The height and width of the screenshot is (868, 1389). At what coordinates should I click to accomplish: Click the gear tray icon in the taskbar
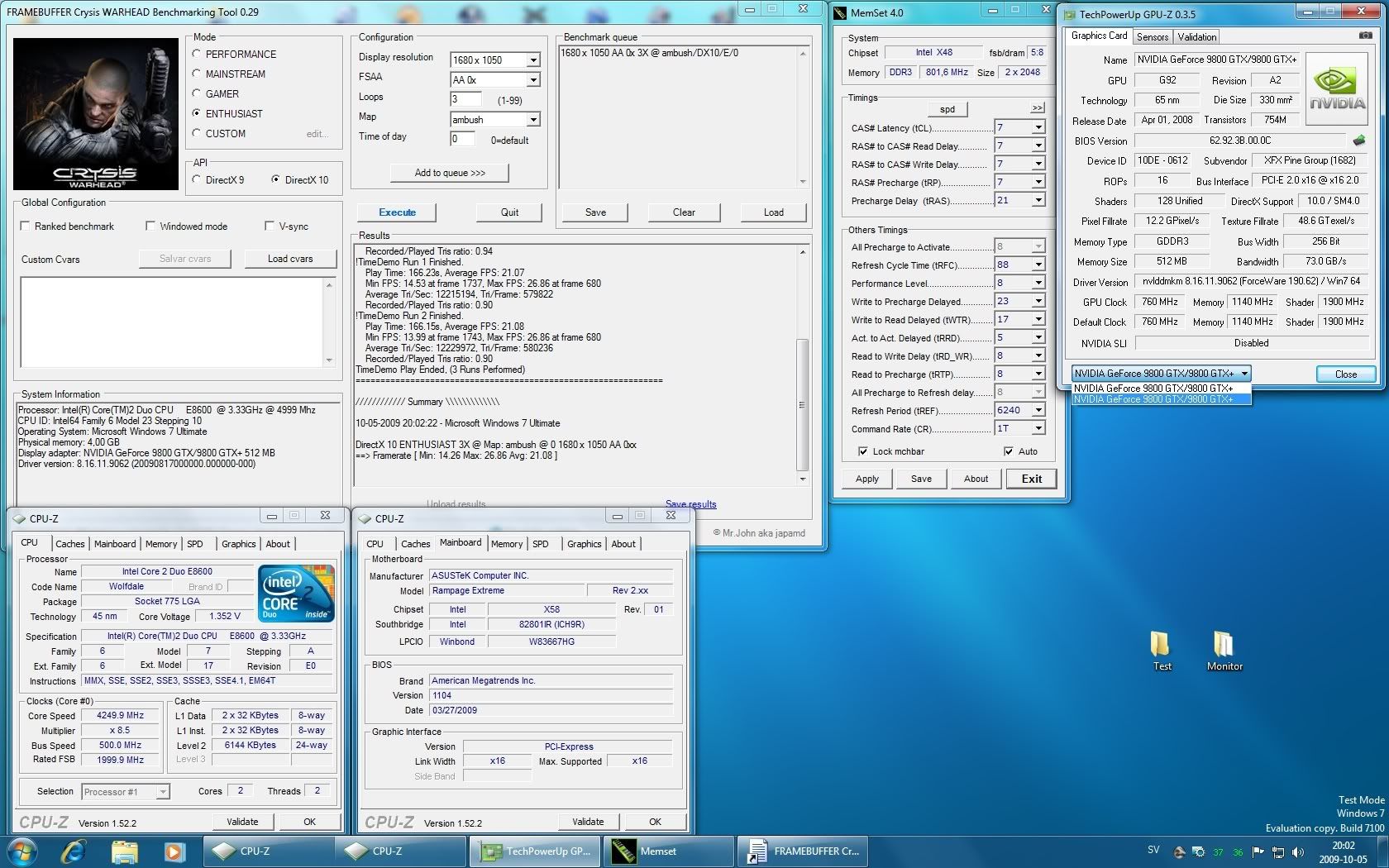click(x=1198, y=852)
